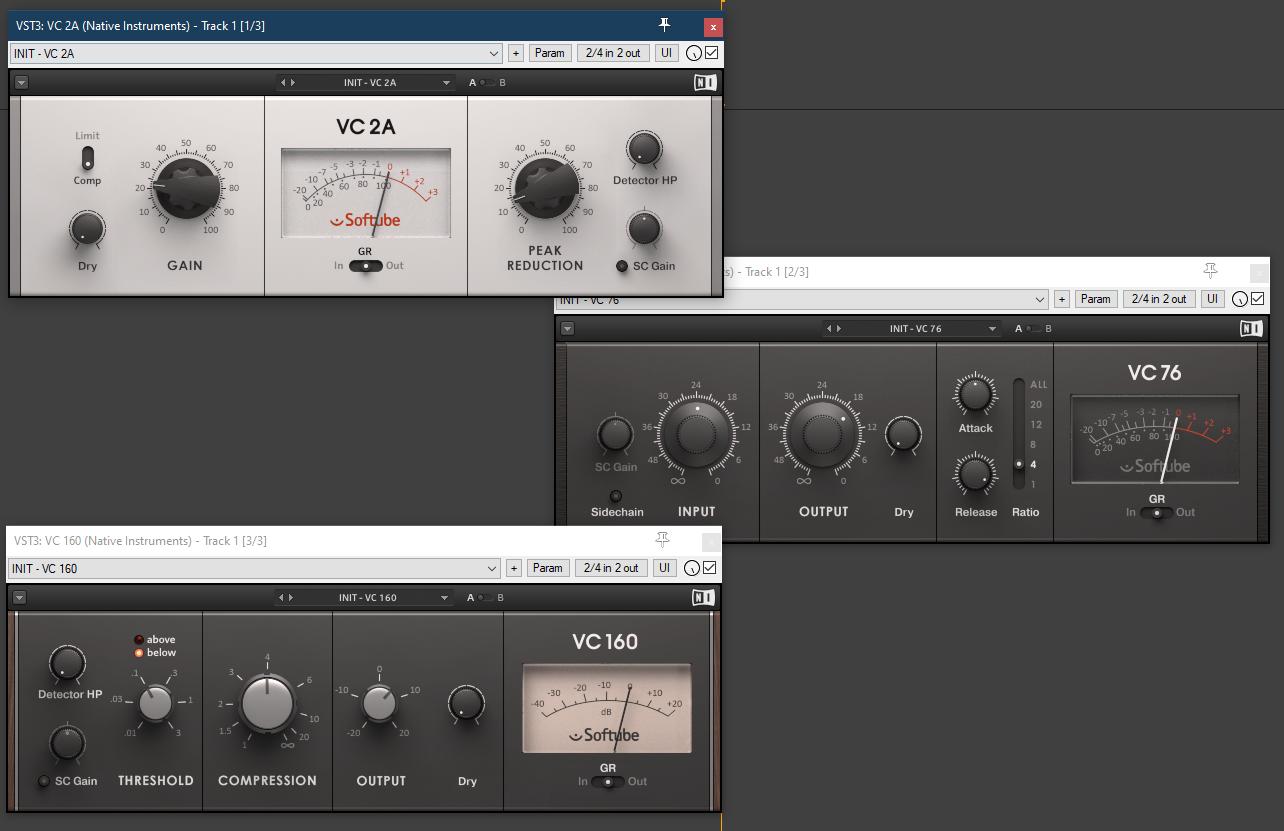Click the VC 2A SC Gain knob

point(645,228)
